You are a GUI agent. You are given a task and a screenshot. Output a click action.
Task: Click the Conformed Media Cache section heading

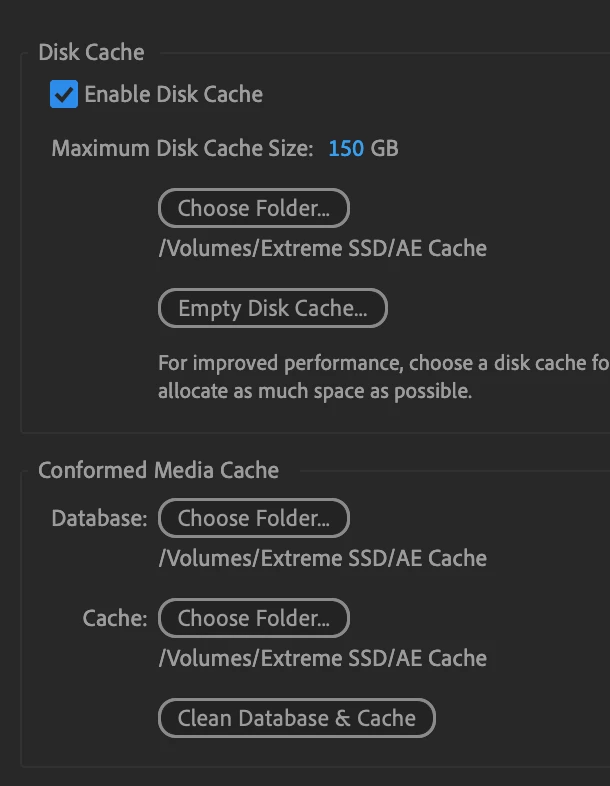pos(158,470)
